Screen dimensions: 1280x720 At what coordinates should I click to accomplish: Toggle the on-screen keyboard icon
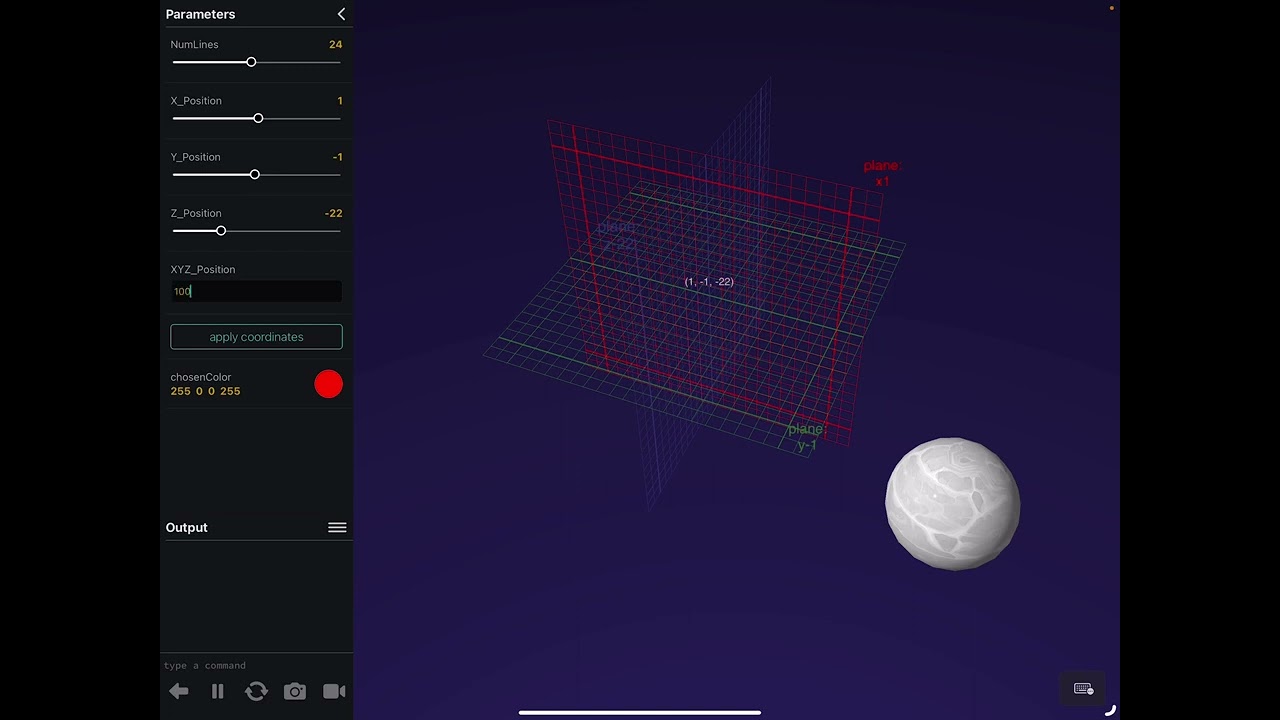pos(1083,689)
